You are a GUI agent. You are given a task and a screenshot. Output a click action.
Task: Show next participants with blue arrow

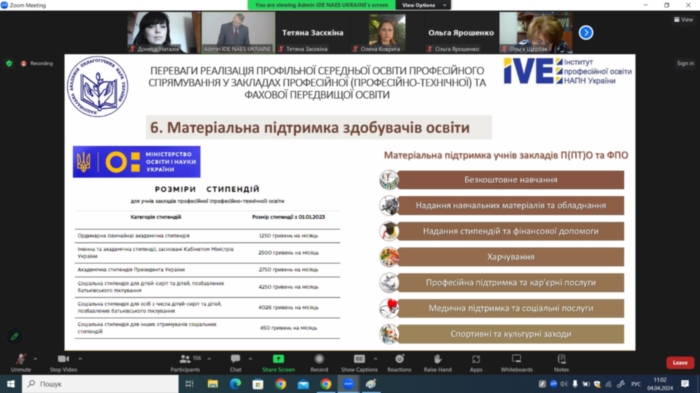tap(586, 33)
